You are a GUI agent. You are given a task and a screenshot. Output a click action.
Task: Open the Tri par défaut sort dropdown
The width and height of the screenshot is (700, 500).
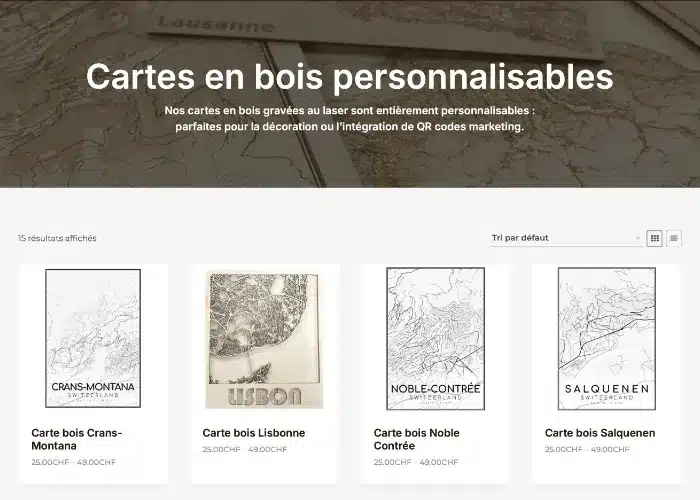tap(566, 238)
